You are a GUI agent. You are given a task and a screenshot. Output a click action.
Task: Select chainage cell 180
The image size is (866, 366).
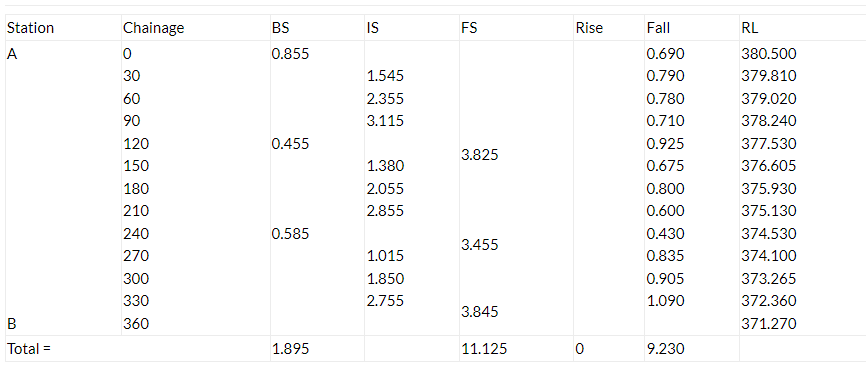pyautogui.click(x=136, y=189)
